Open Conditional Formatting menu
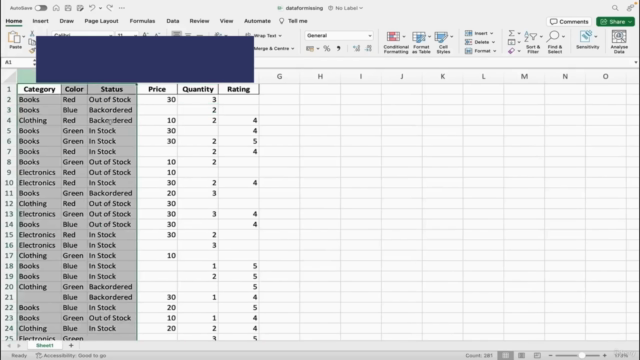 (x=396, y=42)
